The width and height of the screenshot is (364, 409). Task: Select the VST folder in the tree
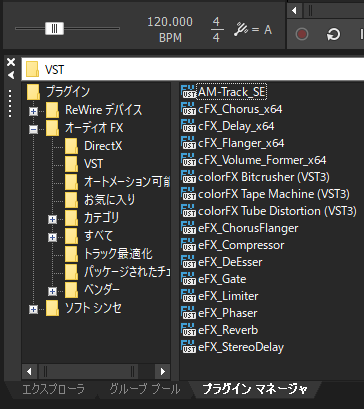[94, 164]
